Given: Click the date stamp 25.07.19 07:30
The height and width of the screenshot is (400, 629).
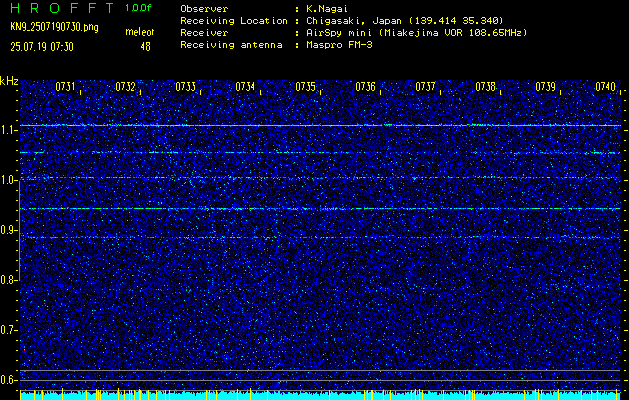Looking at the screenshot, I should (x=42, y=47).
